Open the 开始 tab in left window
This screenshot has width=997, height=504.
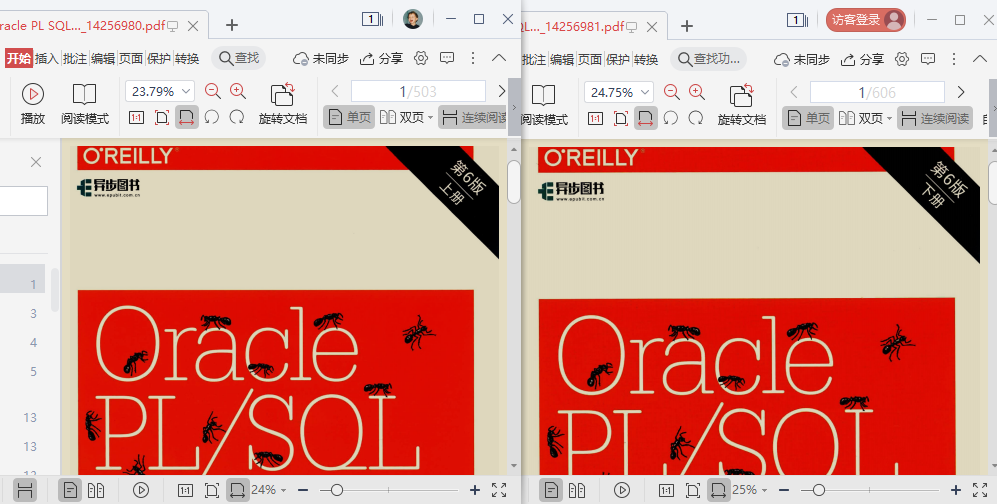point(18,58)
